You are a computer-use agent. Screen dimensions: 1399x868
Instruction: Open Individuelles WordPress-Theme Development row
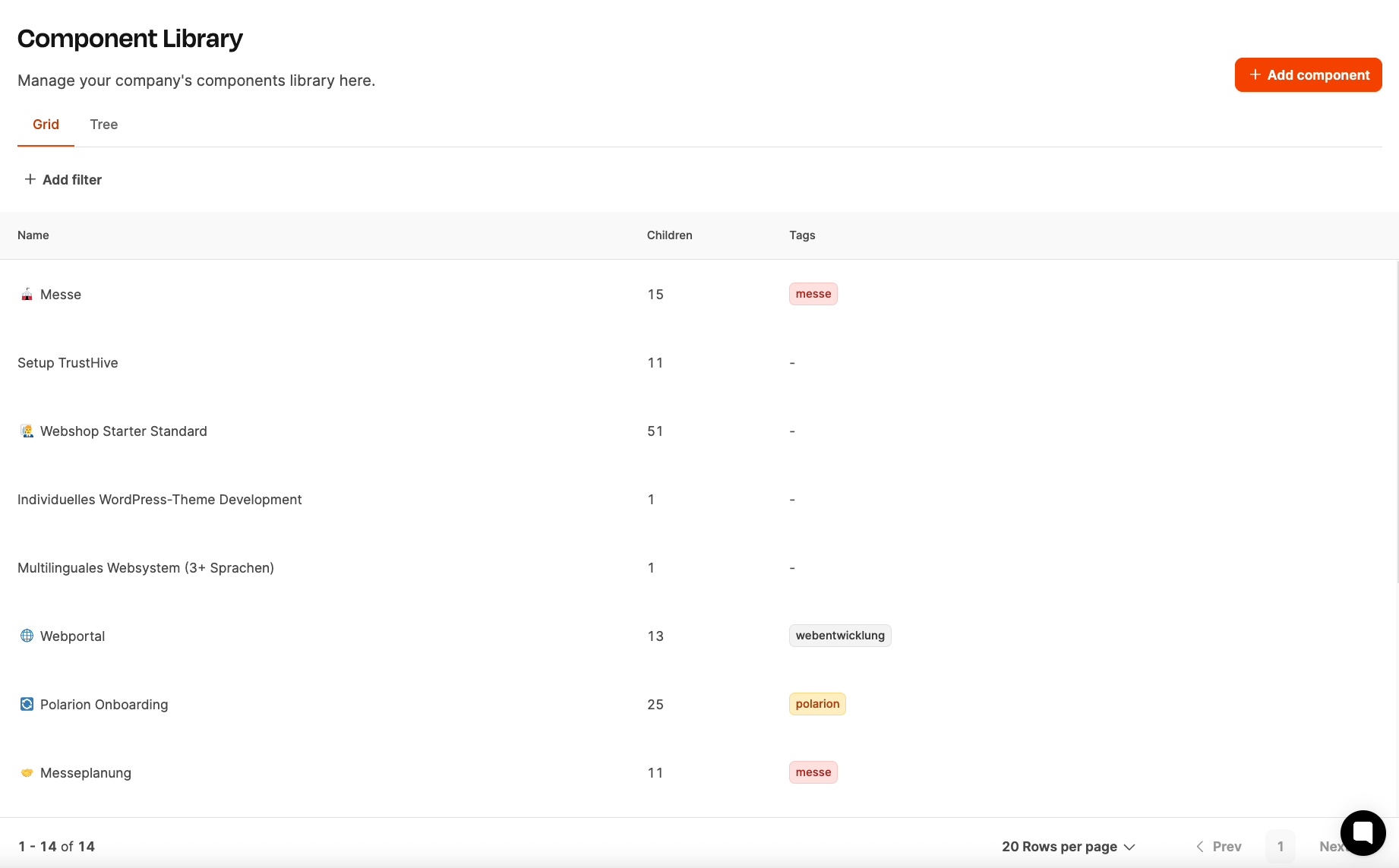click(159, 500)
